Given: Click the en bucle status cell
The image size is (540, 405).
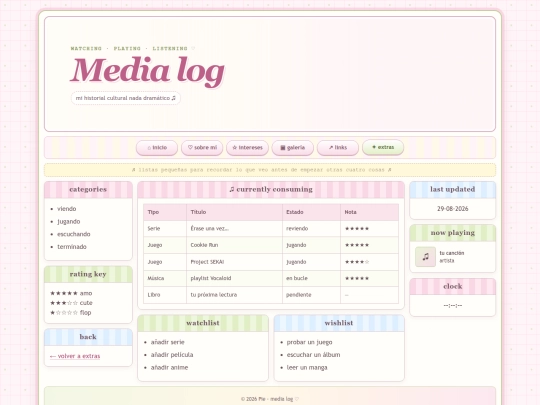Looking at the screenshot, I should [311, 278].
